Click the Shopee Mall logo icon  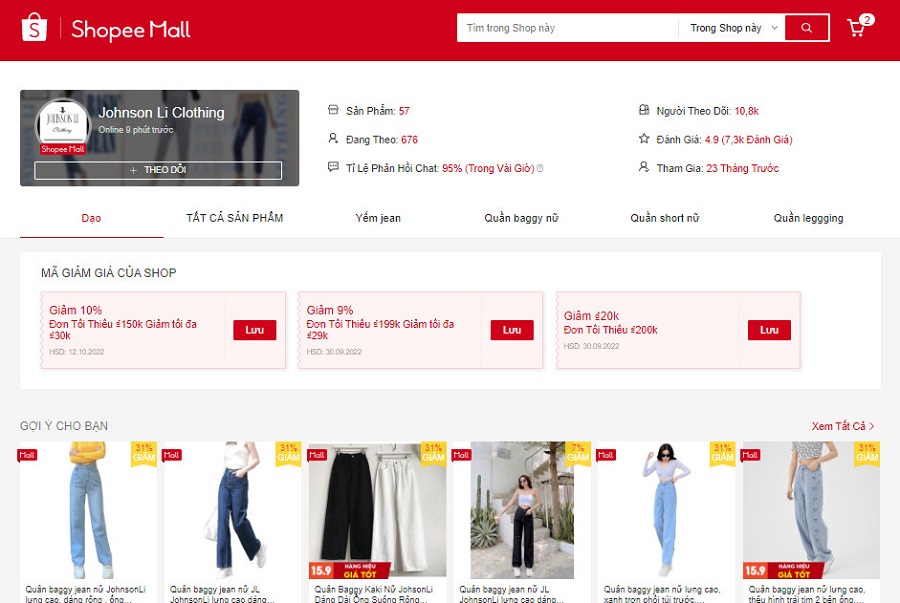[34, 28]
